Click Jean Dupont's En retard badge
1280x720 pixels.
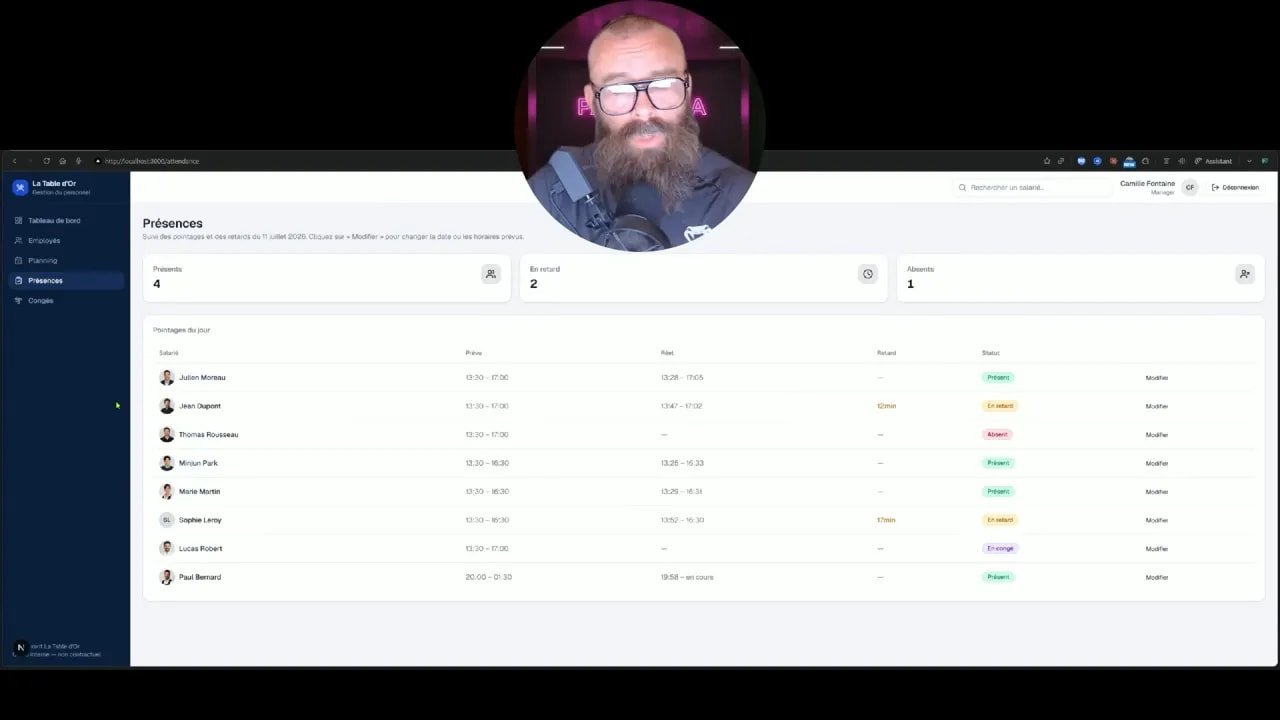point(1000,406)
